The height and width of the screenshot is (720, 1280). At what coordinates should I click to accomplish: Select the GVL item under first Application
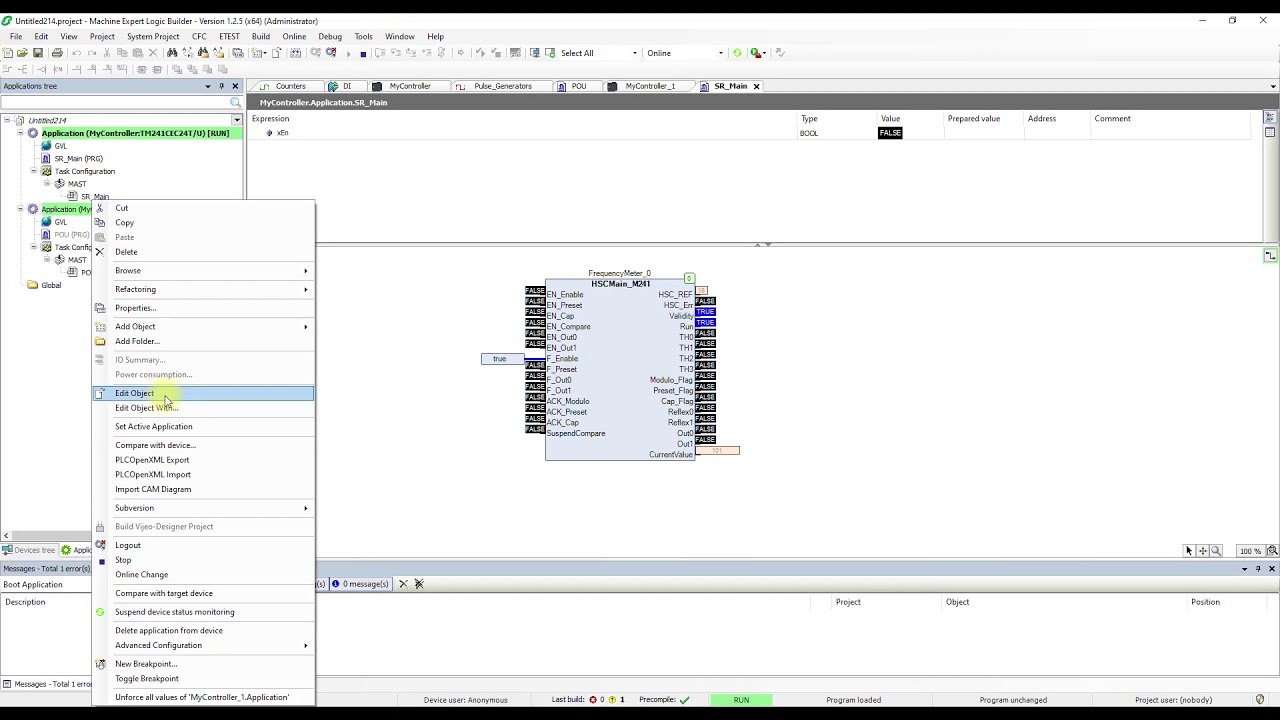pos(60,146)
